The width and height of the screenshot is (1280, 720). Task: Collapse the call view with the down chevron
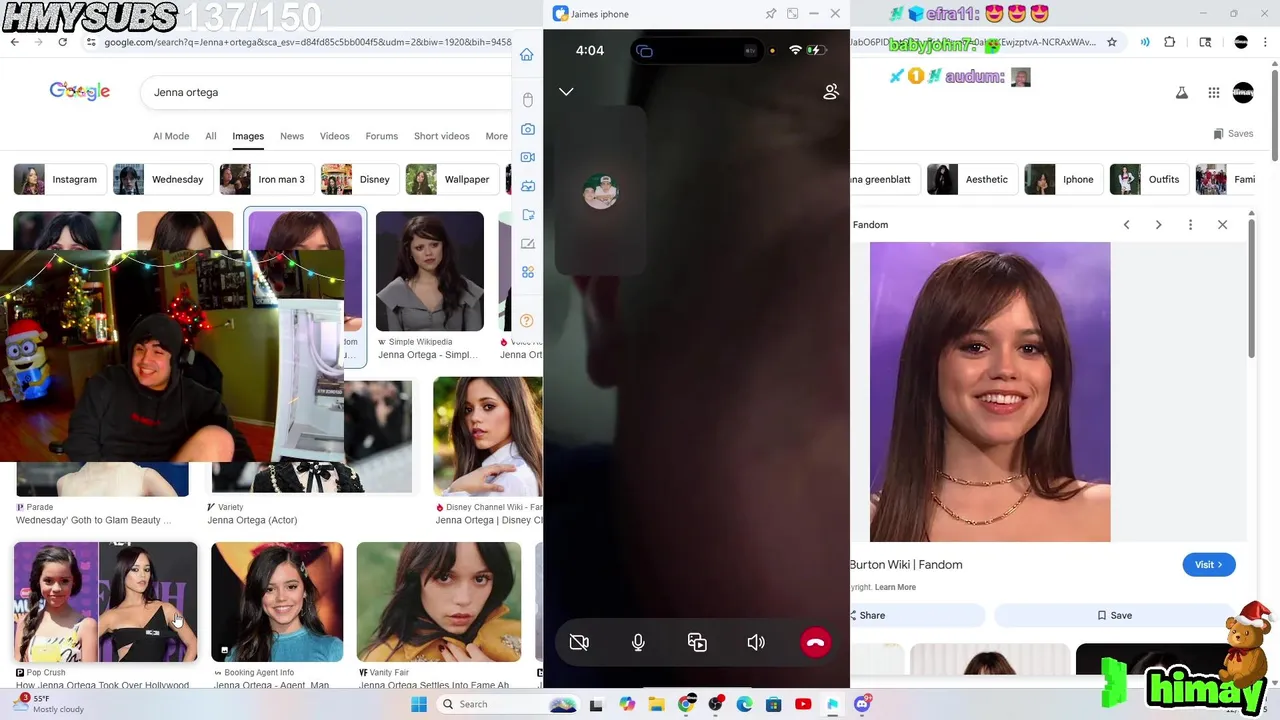(566, 92)
